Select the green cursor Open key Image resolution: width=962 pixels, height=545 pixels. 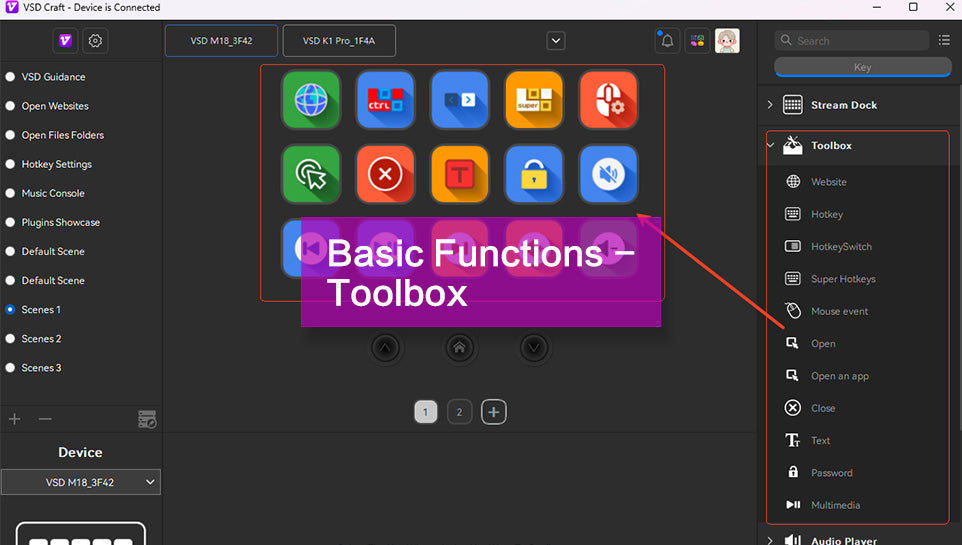click(311, 174)
